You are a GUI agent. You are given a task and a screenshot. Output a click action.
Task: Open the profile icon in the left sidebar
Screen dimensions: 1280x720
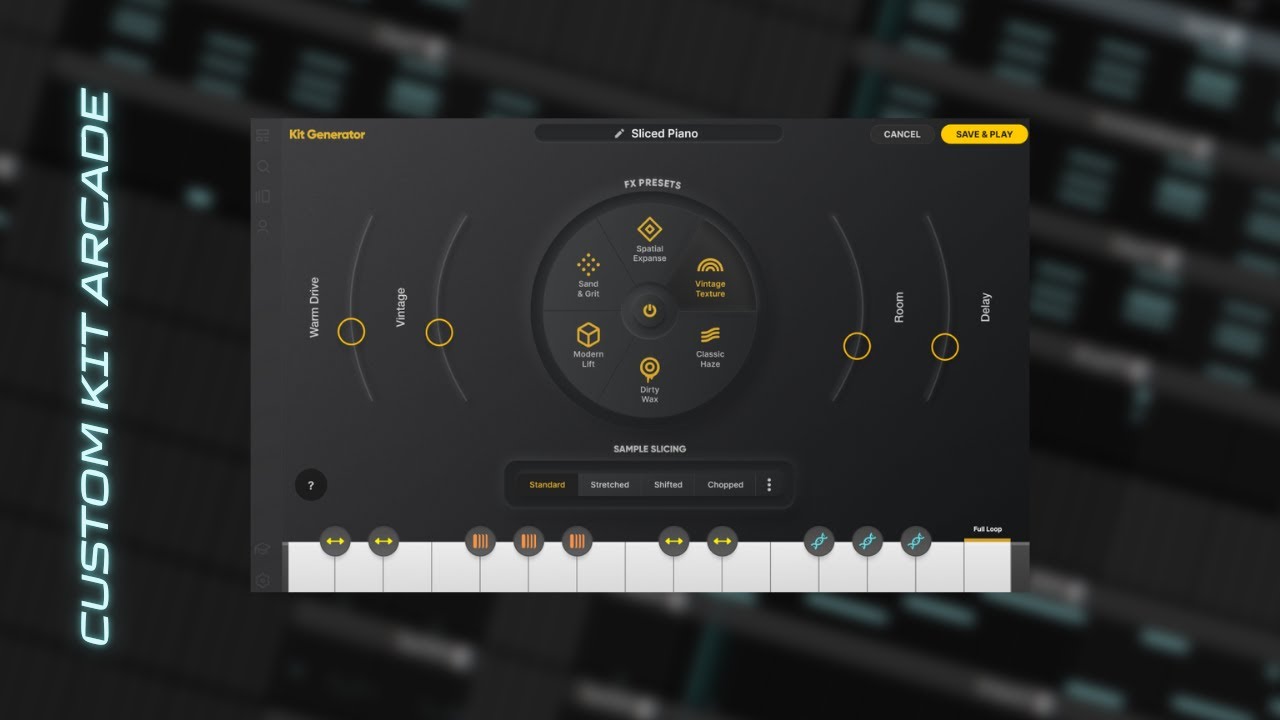click(x=263, y=226)
